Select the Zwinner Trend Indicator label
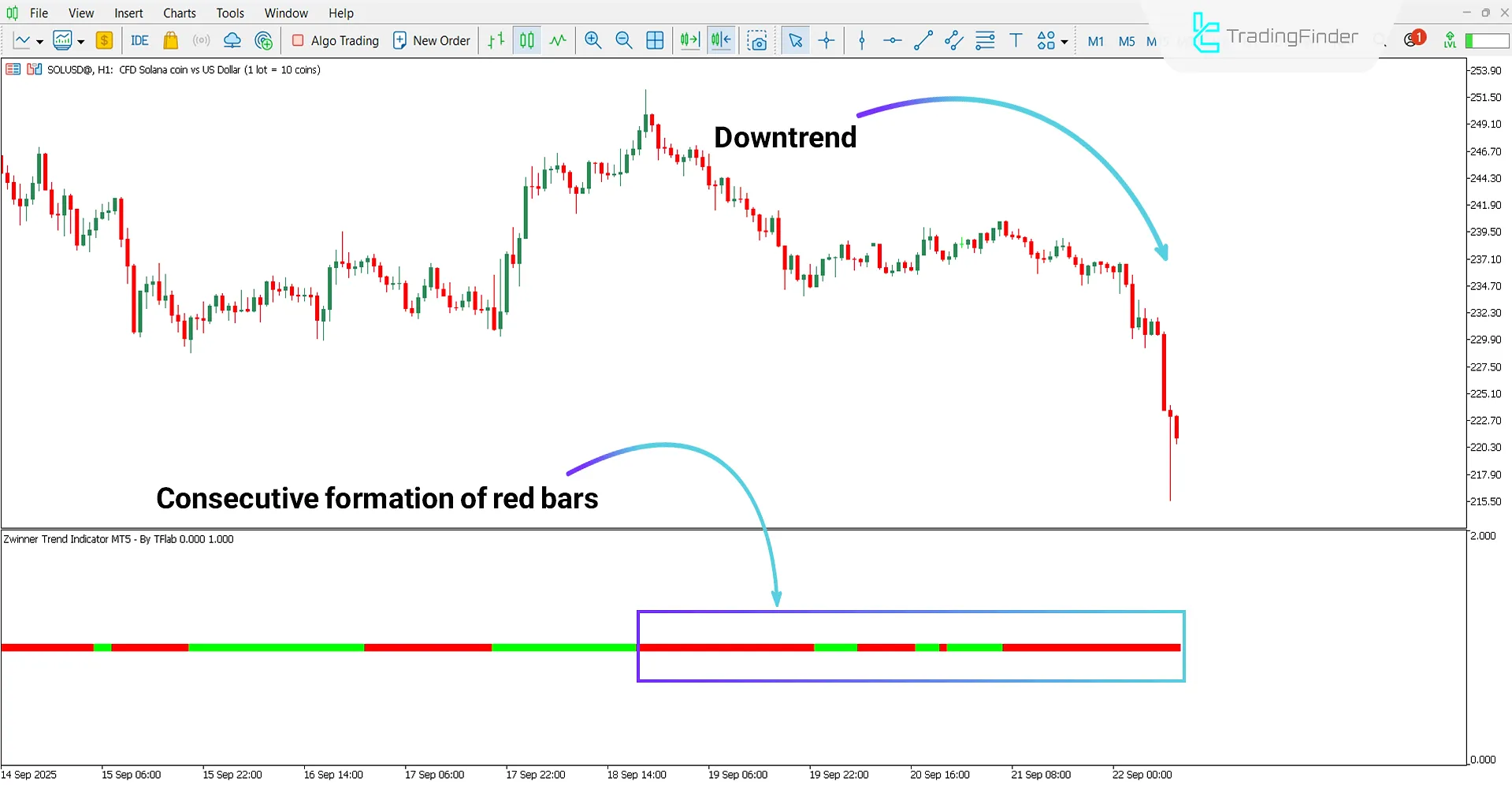Screen dimensions: 1512x785 click(x=120, y=539)
